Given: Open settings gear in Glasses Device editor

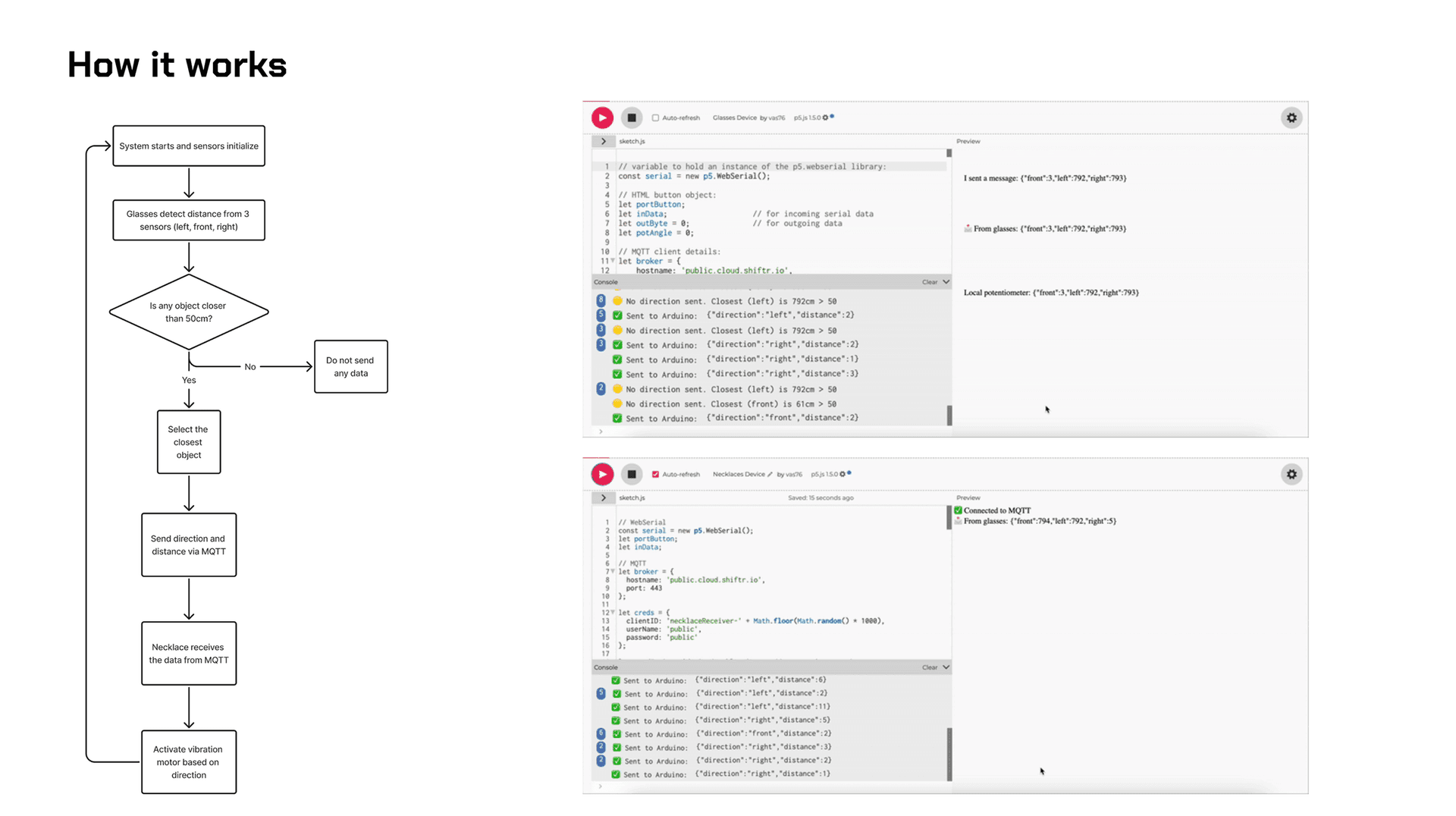Looking at the screenshot, I should [x=1291, y=118].
